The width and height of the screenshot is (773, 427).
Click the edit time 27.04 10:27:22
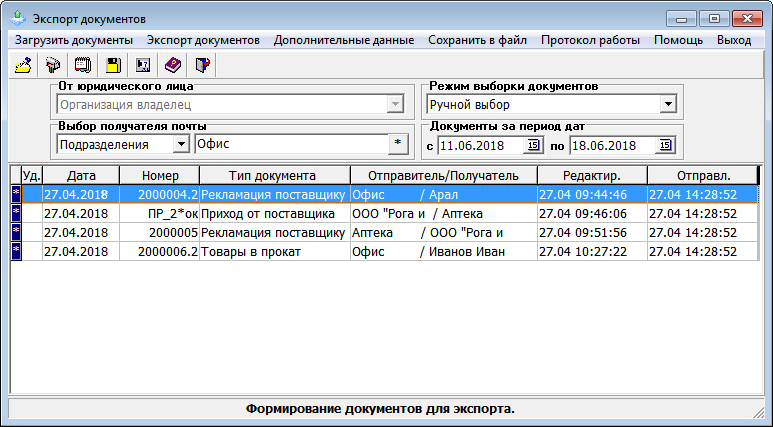coord(592,251)
